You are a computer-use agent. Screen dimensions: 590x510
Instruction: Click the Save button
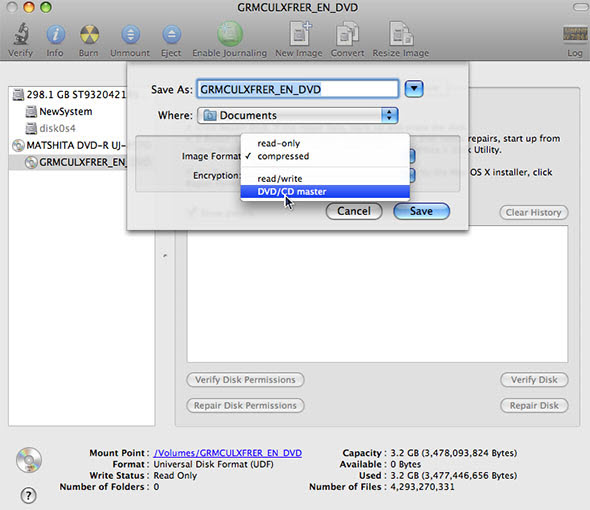[421, 211]
